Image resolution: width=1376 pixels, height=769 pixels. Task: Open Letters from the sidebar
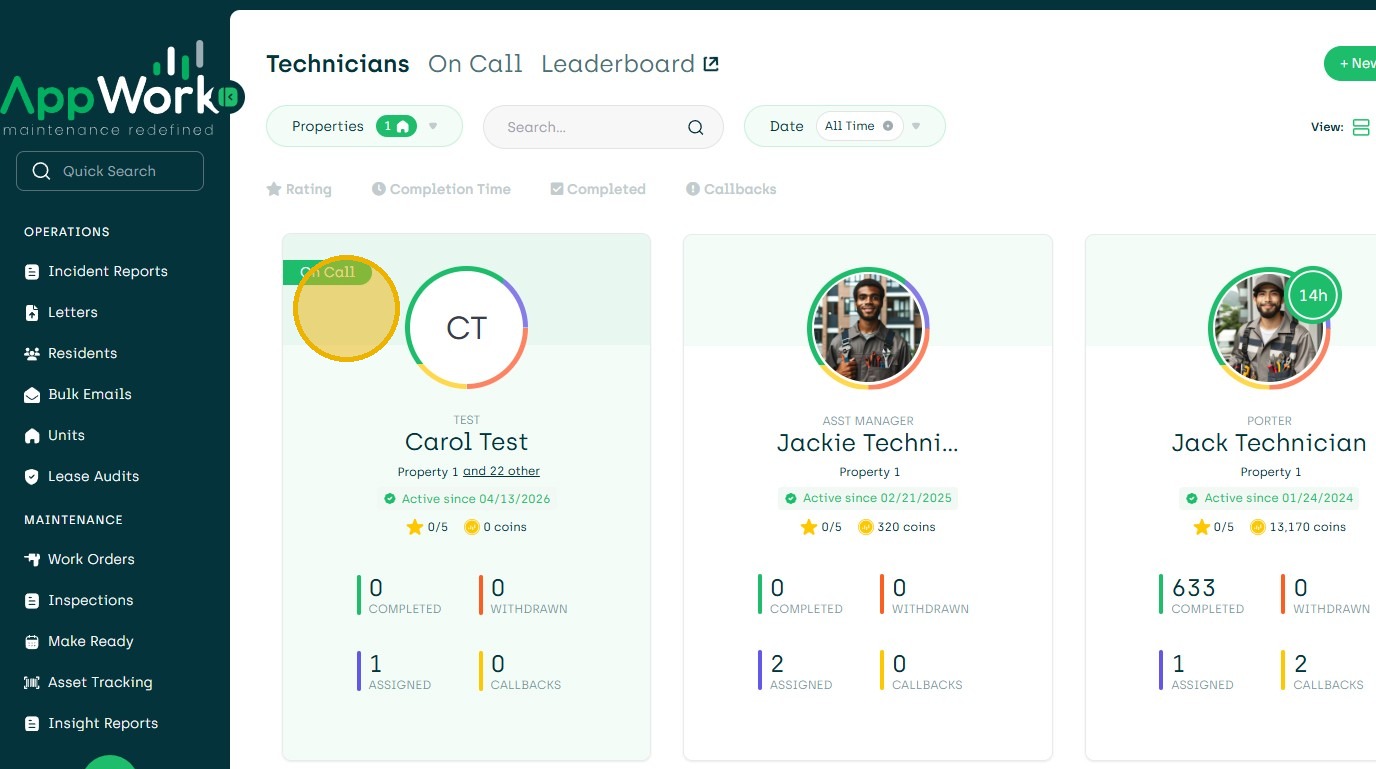coord(61,312)
